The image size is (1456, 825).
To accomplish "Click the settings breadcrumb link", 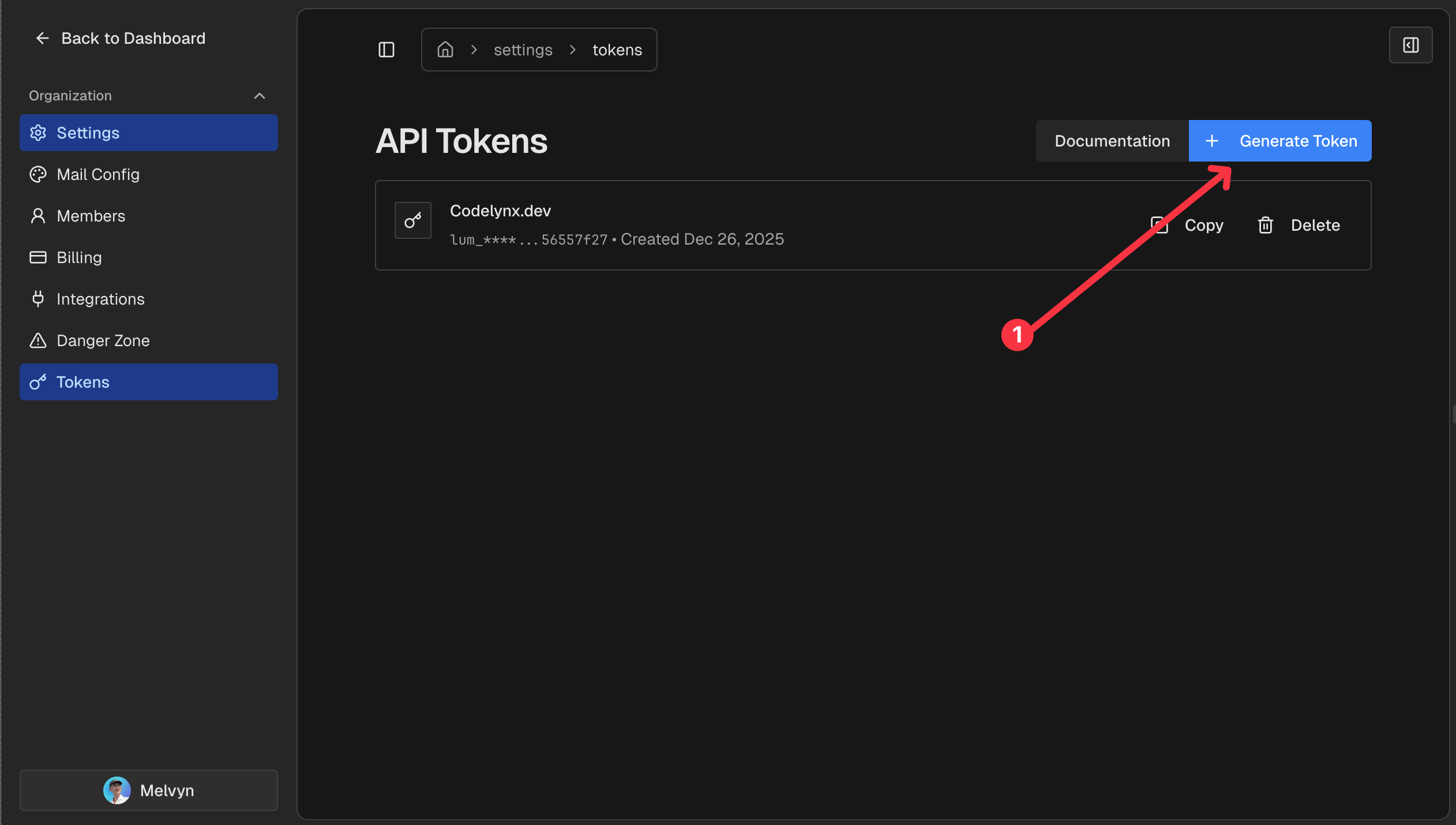I will [x=523, y=50].
